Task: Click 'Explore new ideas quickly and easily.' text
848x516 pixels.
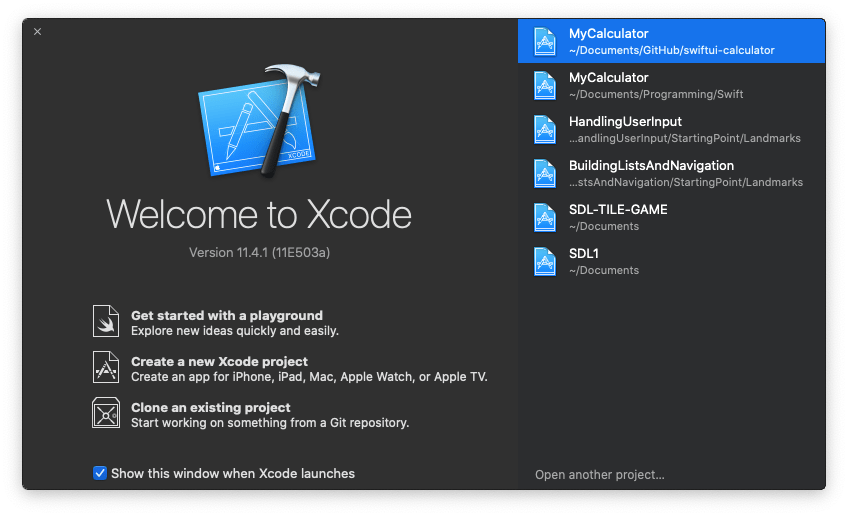Action: tap(235, 330)
